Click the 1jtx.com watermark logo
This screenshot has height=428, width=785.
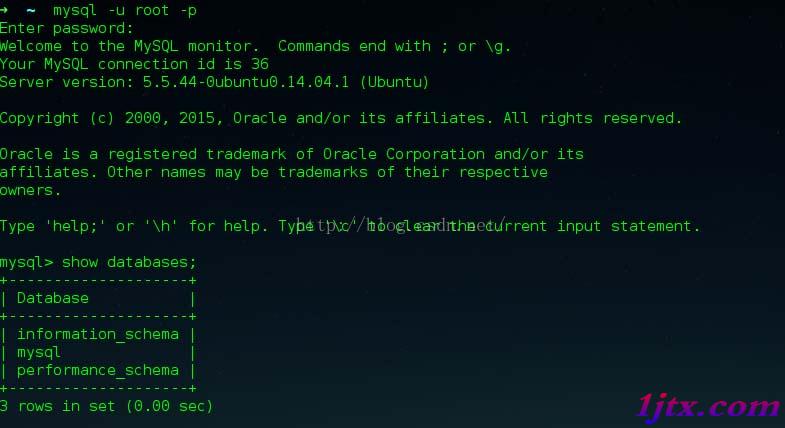pos(708,406)
